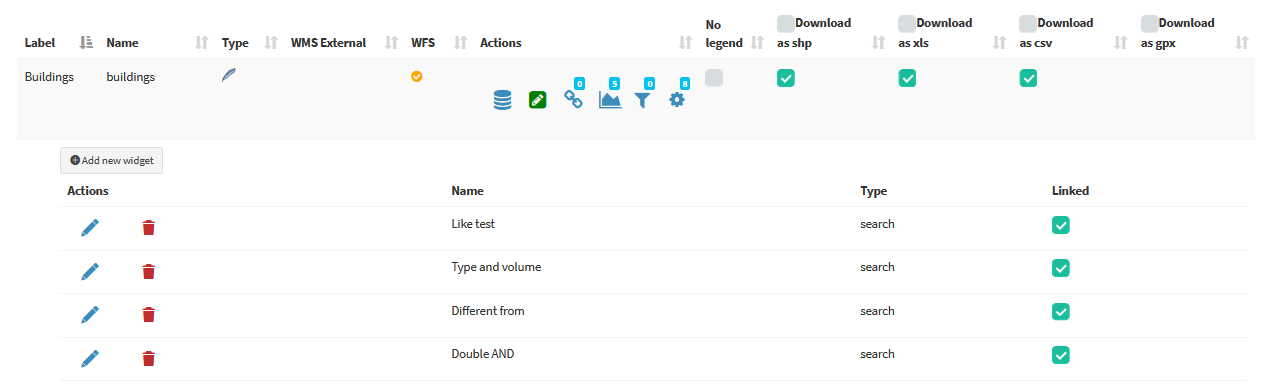Screen dimensions: 1269x383
Task: Uncheck Download as csv for Buildings row
Action: click(x=1028, y=78)
